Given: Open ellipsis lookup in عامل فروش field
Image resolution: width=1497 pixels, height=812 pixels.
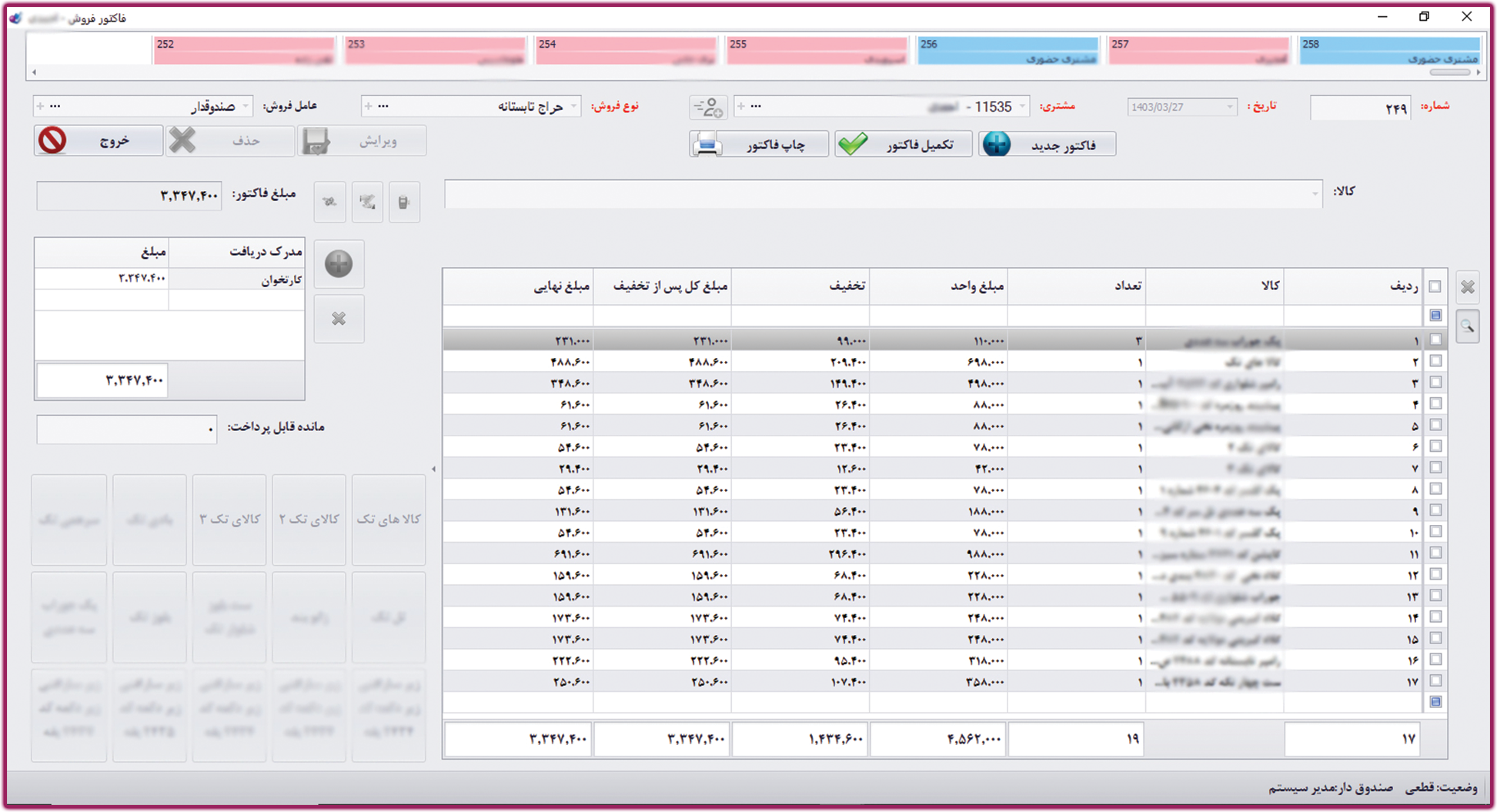Looking at the screenshot, I should pyautogui.click(x=55, y=106).
